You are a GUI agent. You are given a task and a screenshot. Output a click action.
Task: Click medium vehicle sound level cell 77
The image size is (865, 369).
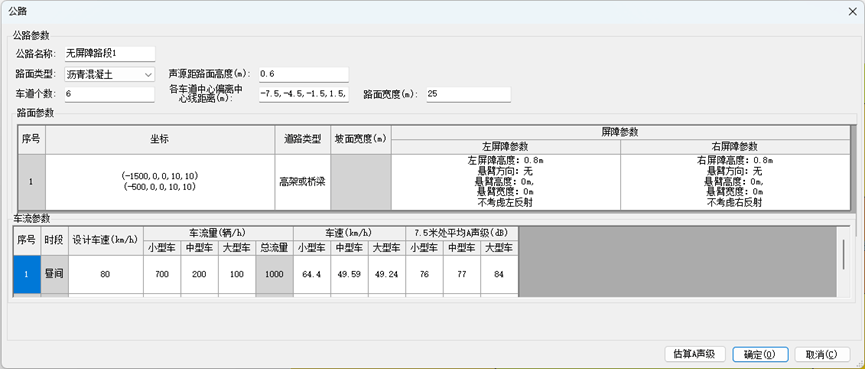pos(462,274)
